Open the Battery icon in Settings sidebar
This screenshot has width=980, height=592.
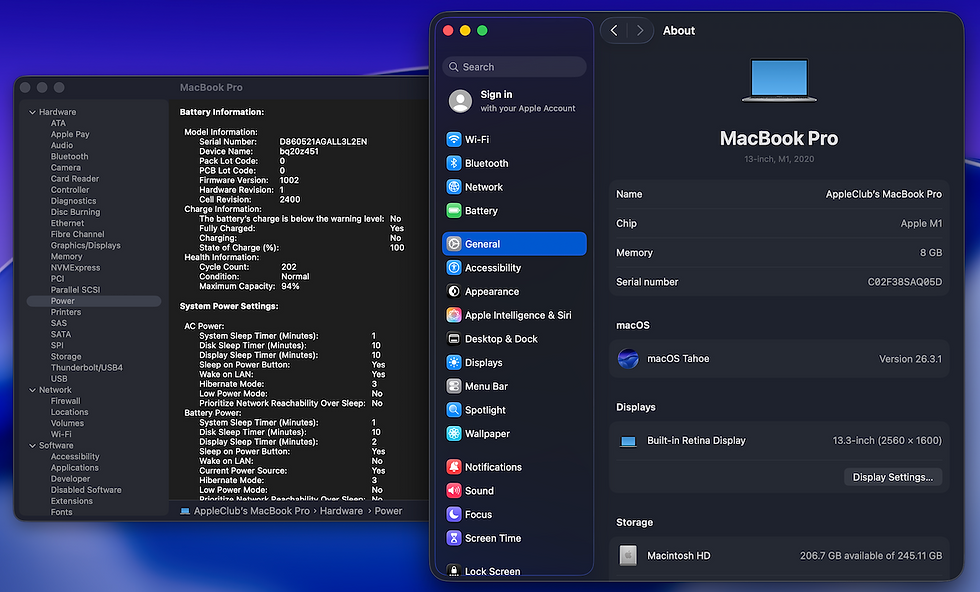click(x=454, y=211)
